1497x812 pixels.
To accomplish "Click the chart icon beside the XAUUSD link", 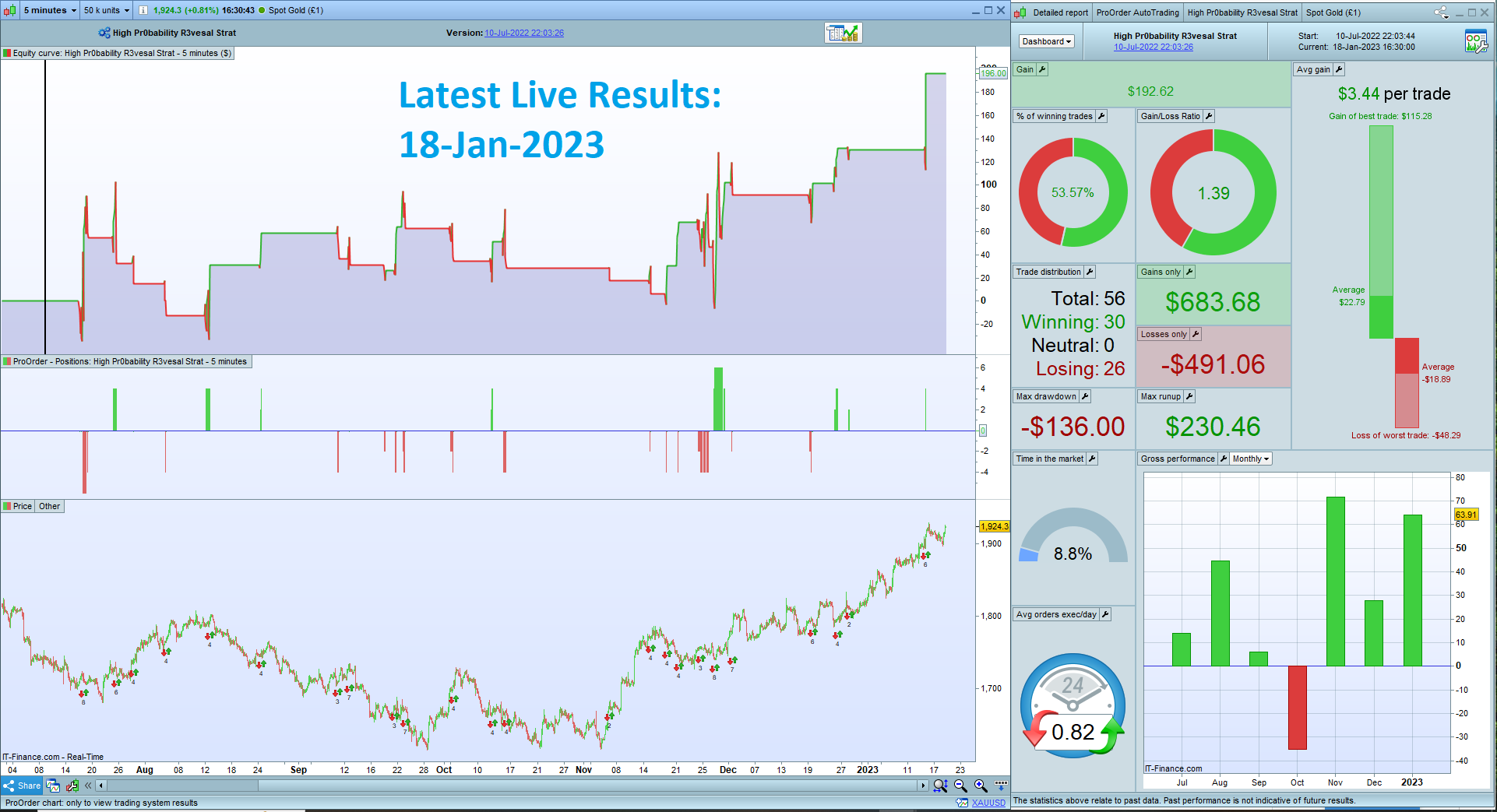I will coord(963,803).
